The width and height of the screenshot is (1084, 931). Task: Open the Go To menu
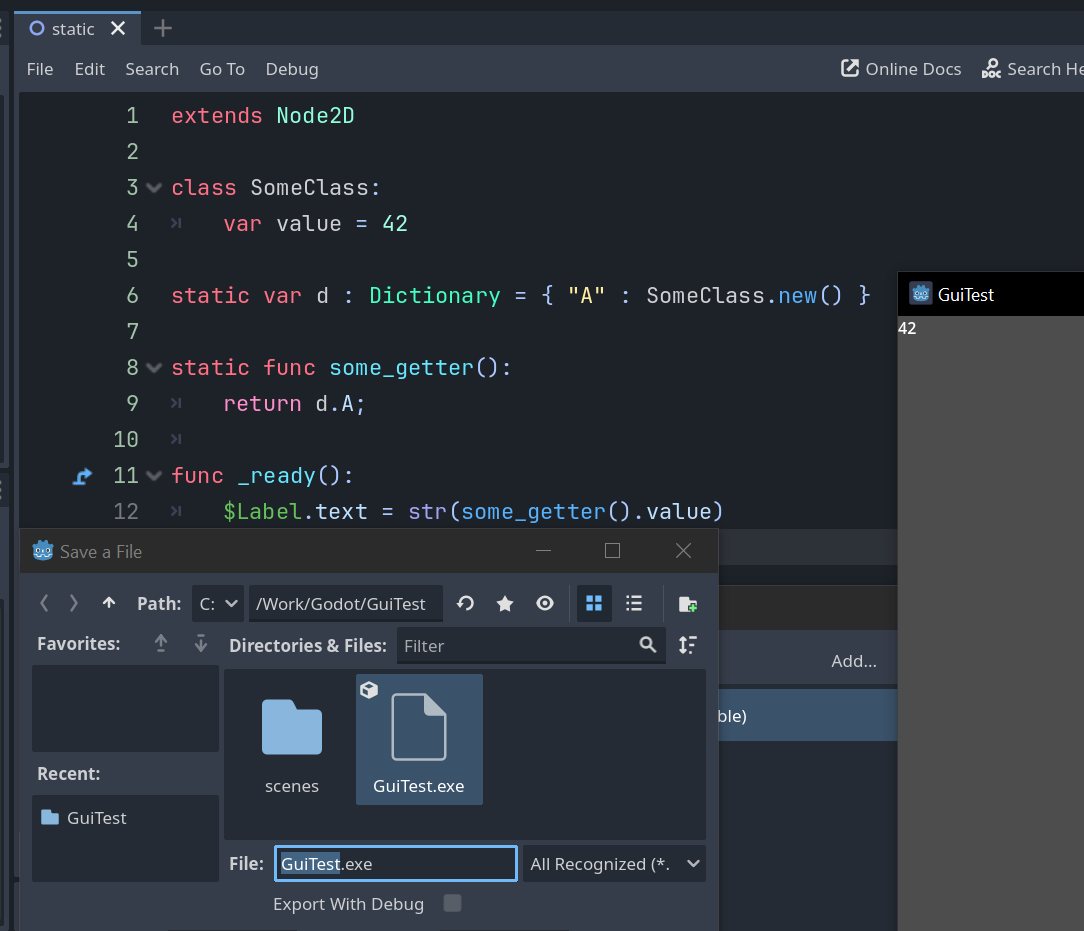(222, 69)
